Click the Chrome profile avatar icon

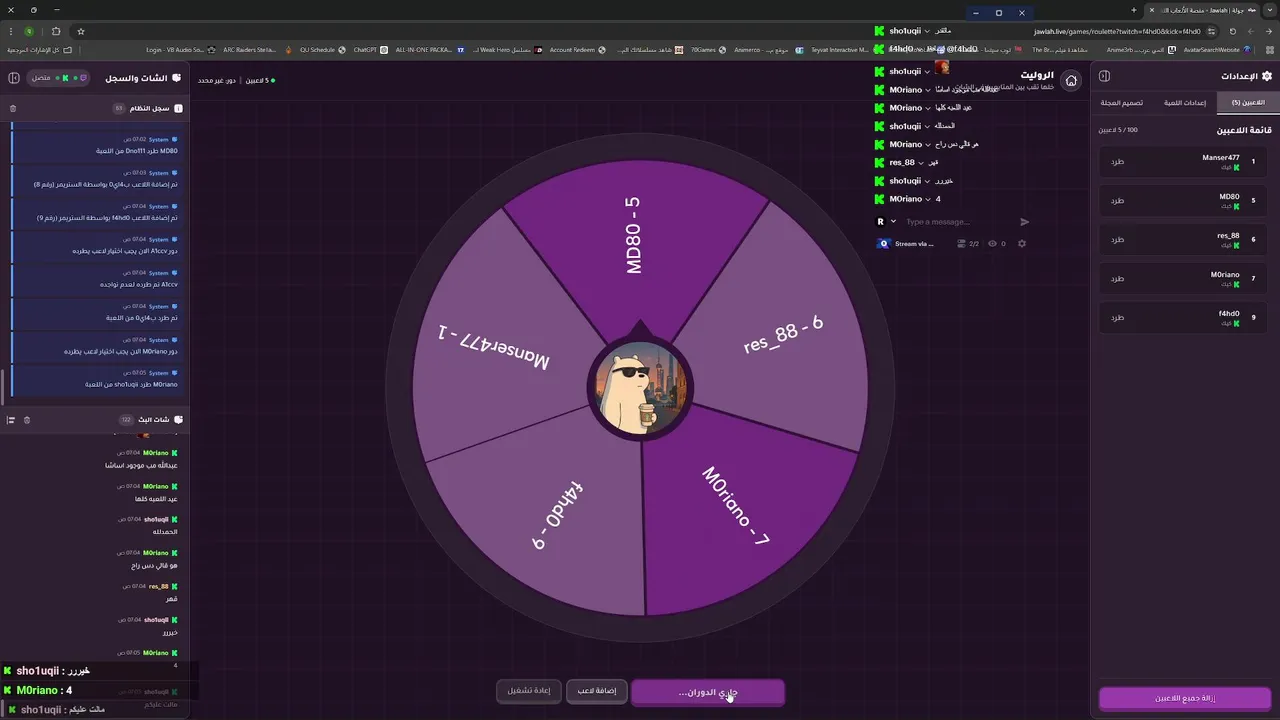(29, 31)
